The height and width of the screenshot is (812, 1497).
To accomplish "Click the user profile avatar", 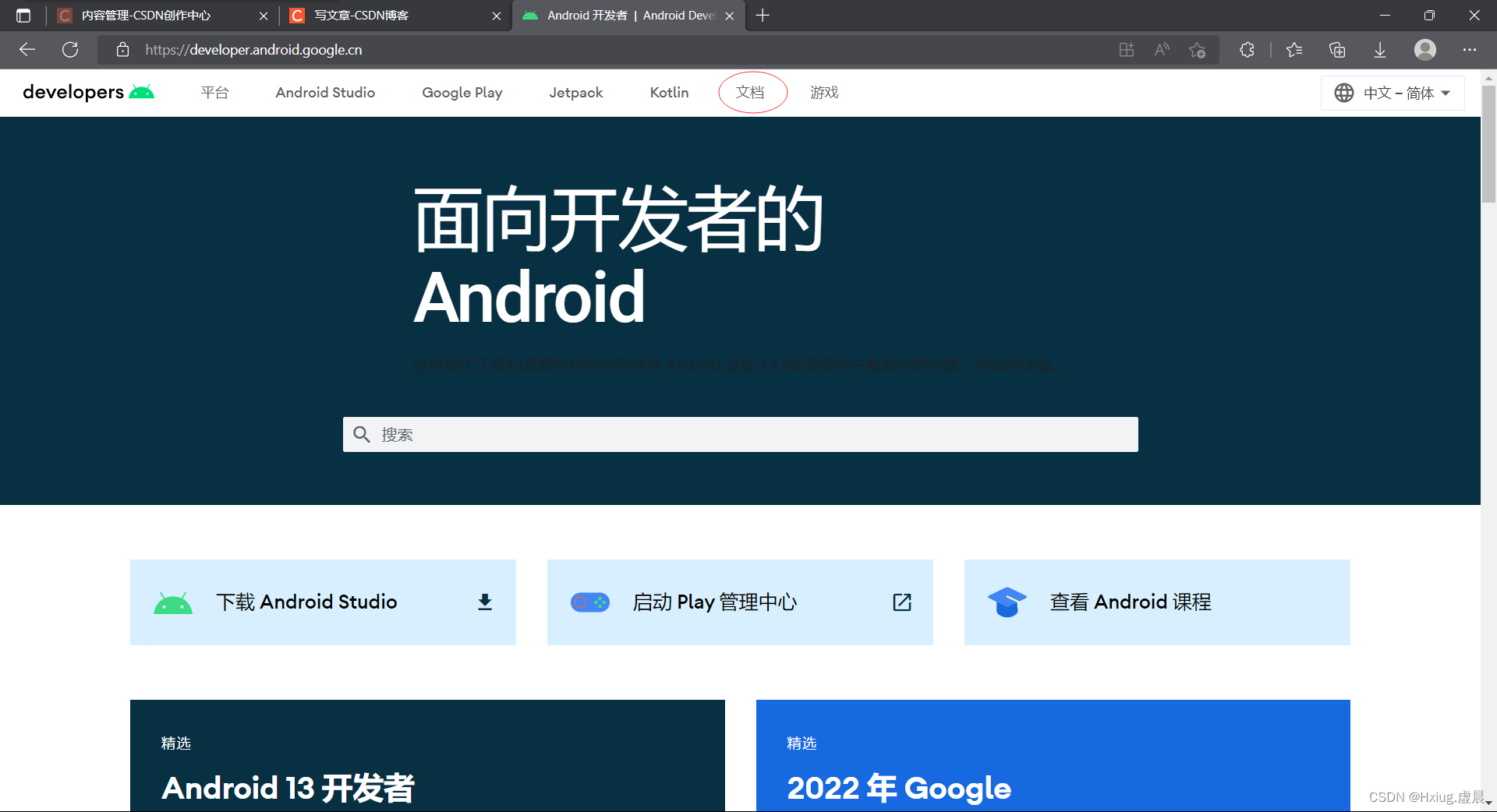I will pos(1425,50).
